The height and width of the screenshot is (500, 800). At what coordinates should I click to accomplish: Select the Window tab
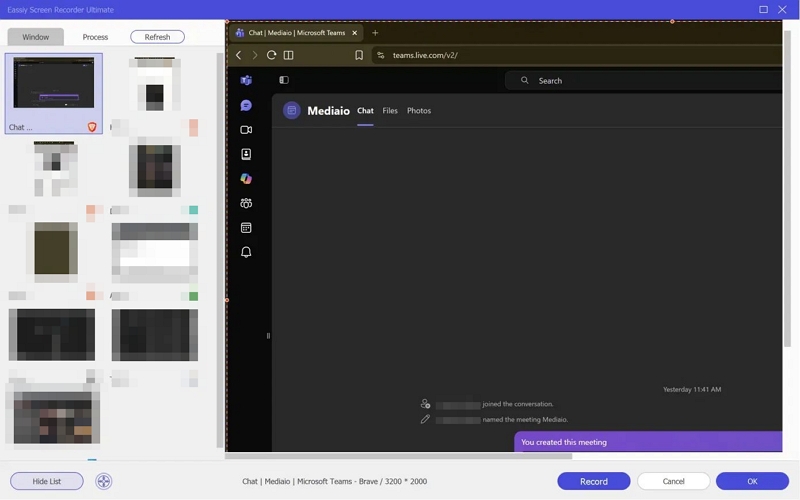pos(36,37)
